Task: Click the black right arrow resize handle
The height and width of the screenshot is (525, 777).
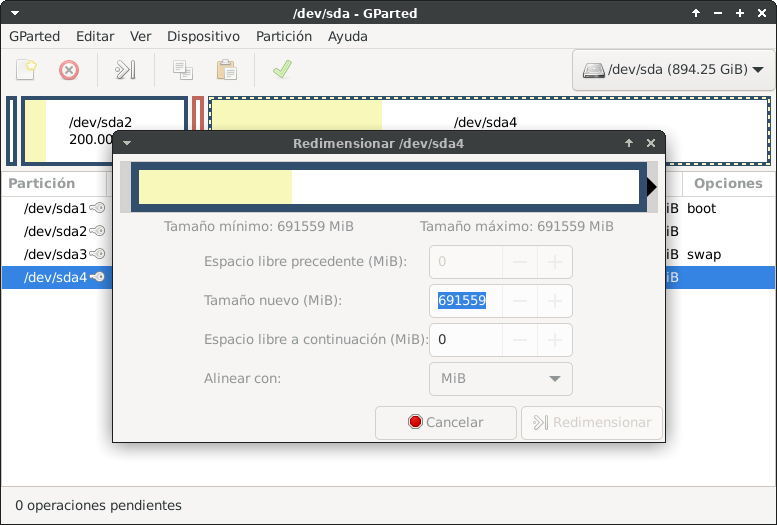Action: pos(652,187)
